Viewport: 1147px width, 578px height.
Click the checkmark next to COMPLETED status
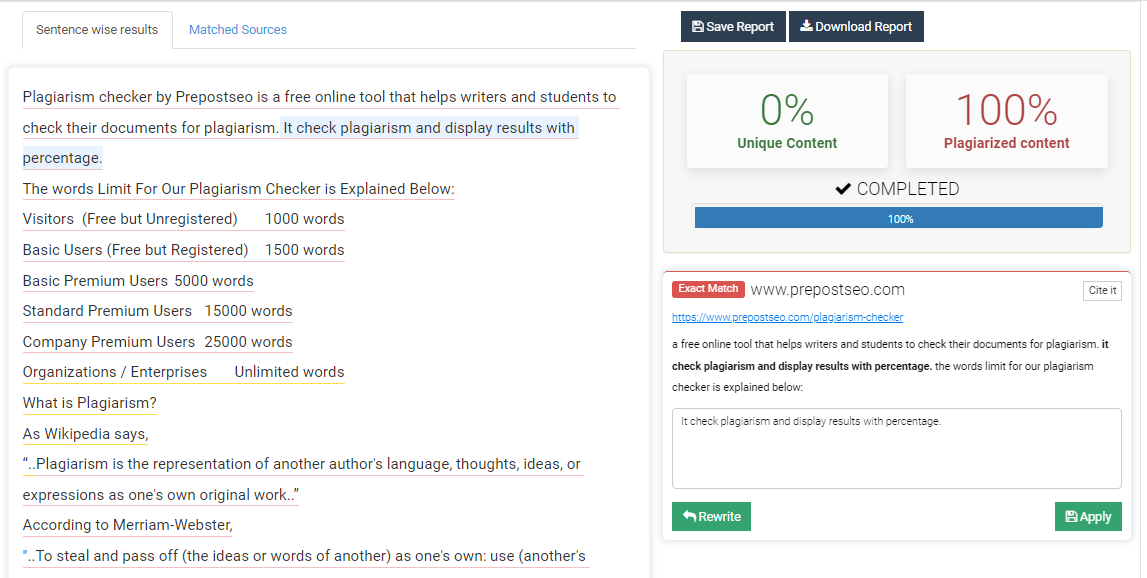tap(843, 188)
